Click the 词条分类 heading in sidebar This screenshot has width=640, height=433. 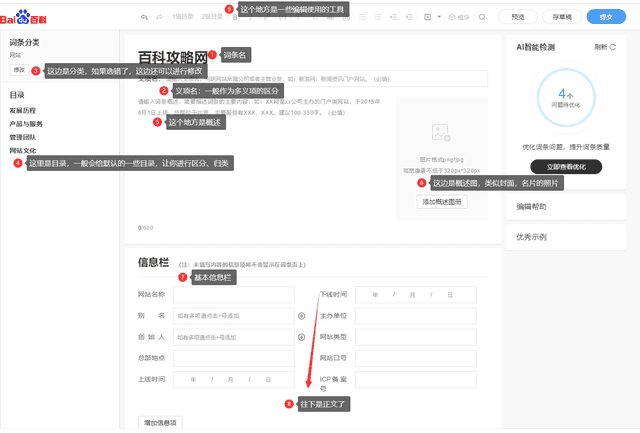click(24, 42)
